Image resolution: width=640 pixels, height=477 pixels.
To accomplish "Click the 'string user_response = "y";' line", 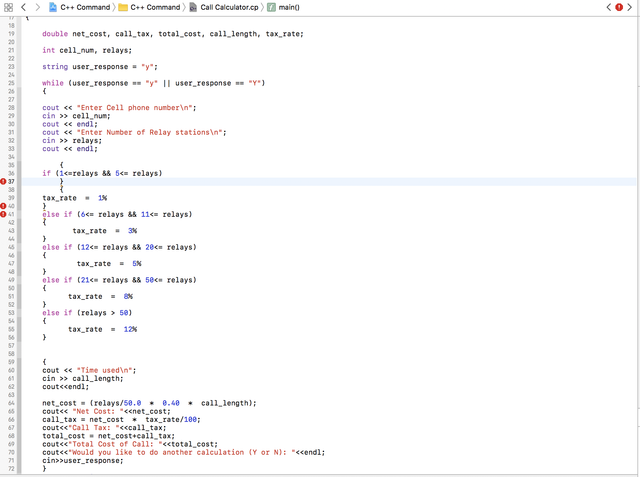I will point(100,67).
